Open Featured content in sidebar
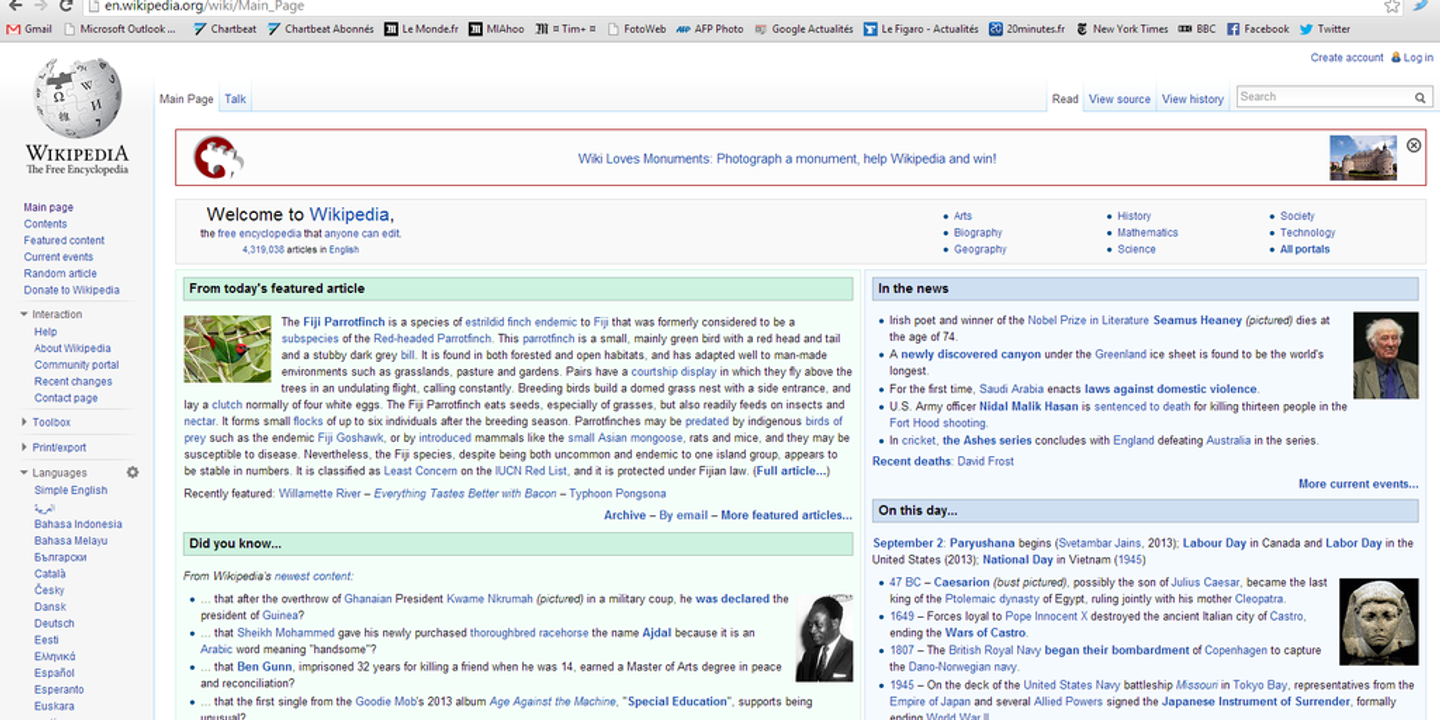The width and height of the screenshot is (1440, 720). tap(64, 240)
